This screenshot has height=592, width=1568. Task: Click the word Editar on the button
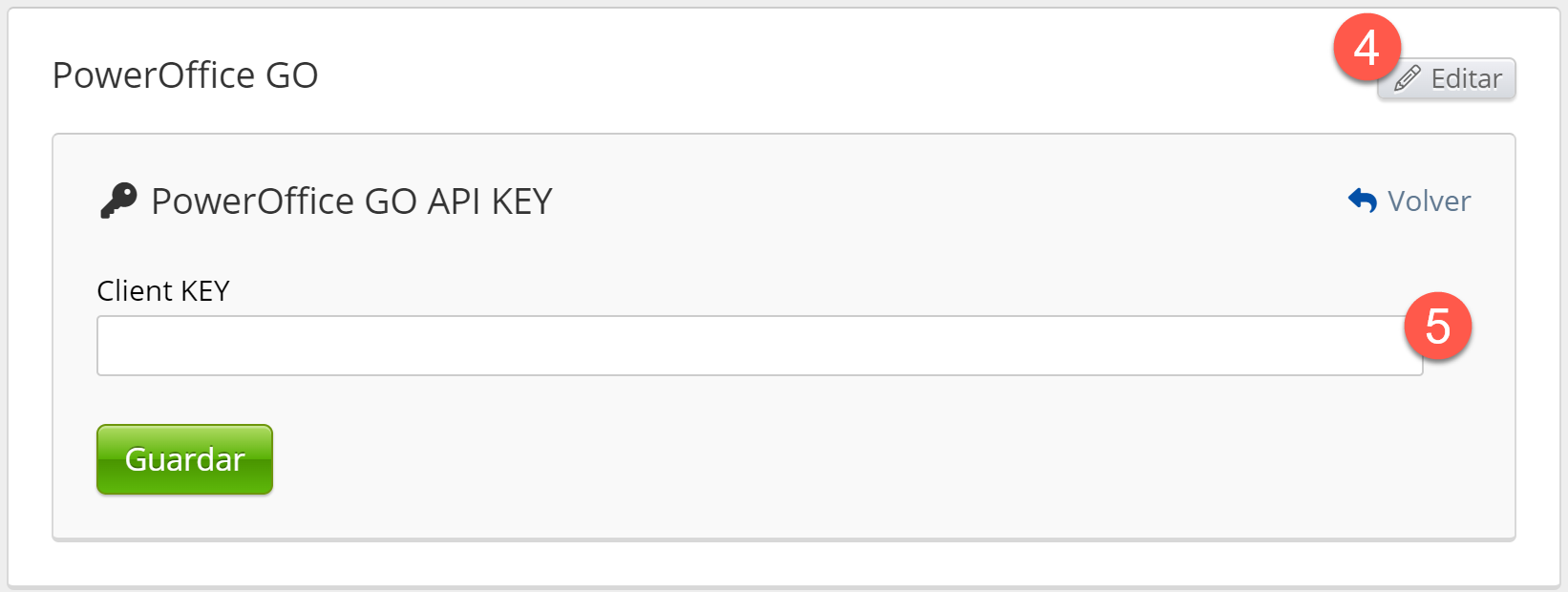coord(1466,78)
